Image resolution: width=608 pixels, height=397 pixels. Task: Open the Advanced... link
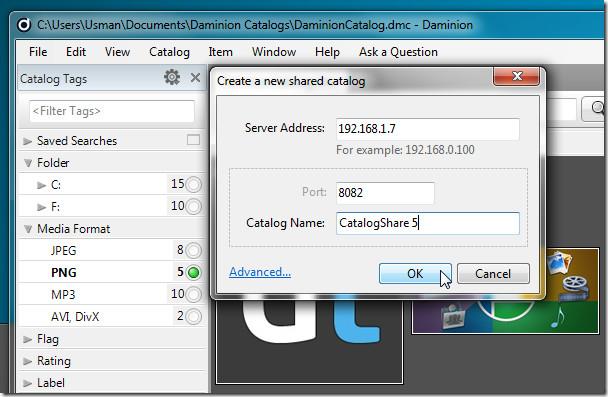[x=260, y=272]
